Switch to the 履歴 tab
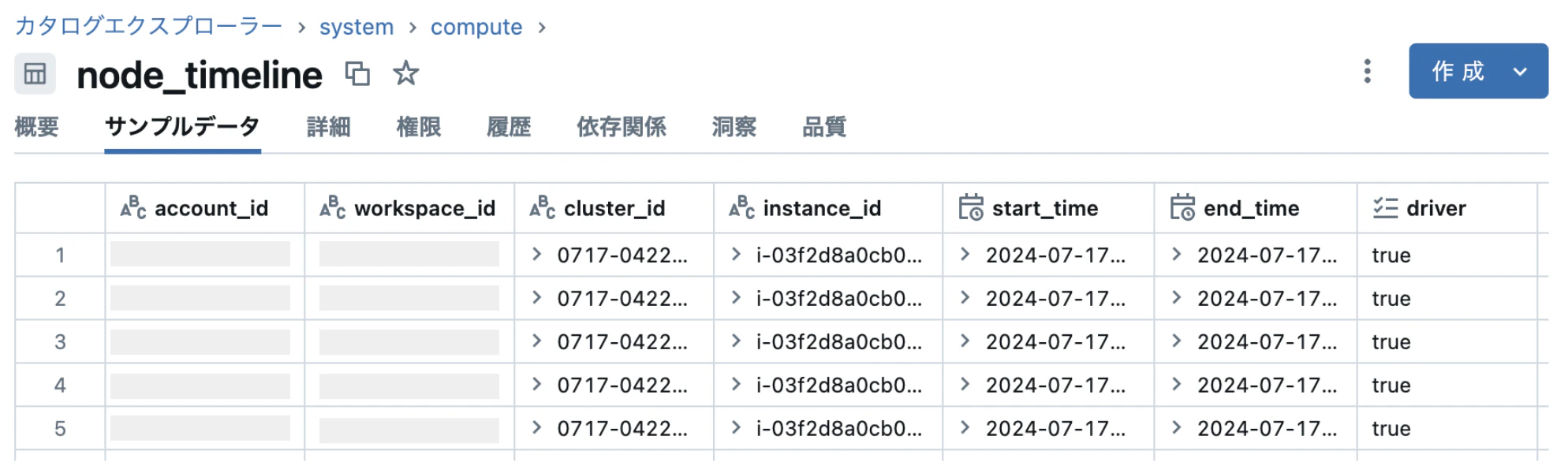Screen dimensions: 1568x473 (x=509, y=126)
